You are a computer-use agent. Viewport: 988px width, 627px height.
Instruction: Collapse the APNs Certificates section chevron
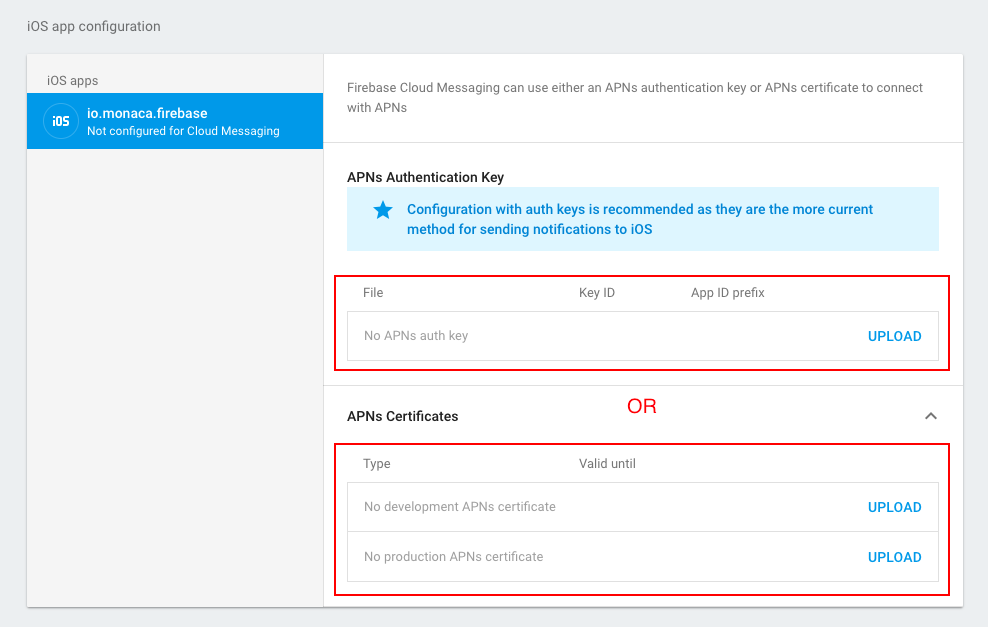pos(930,416)
